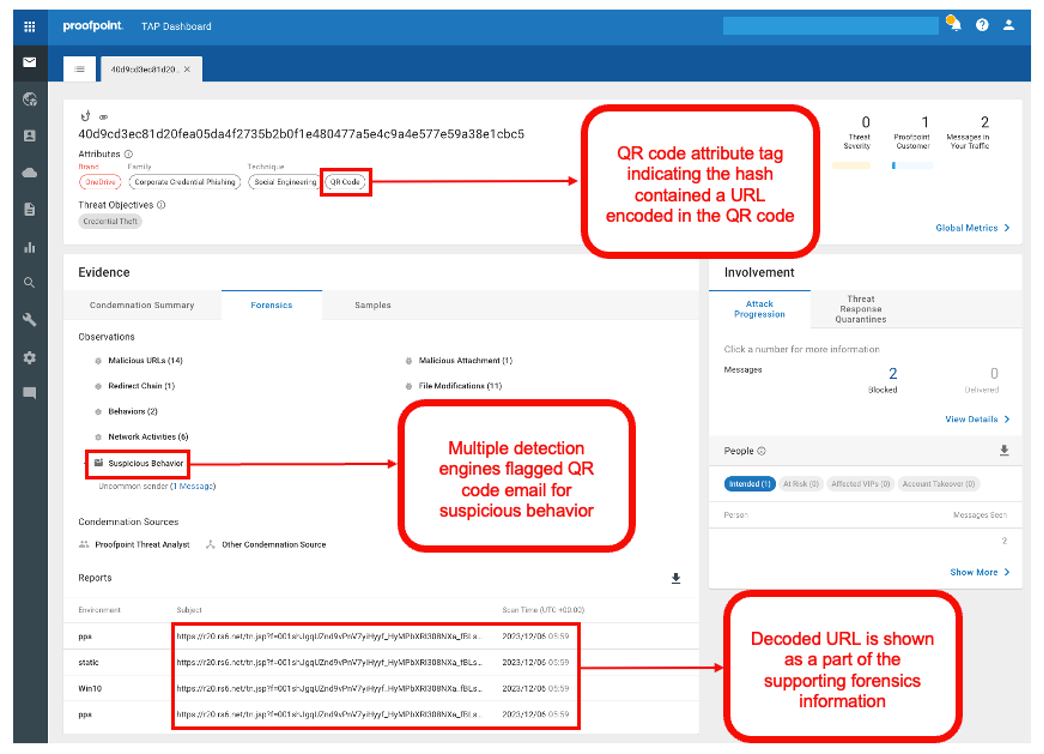Select the Attack Progression tab
Image resolution: width=1044 pixels, height=754 pixels.
tap(760, 309)
